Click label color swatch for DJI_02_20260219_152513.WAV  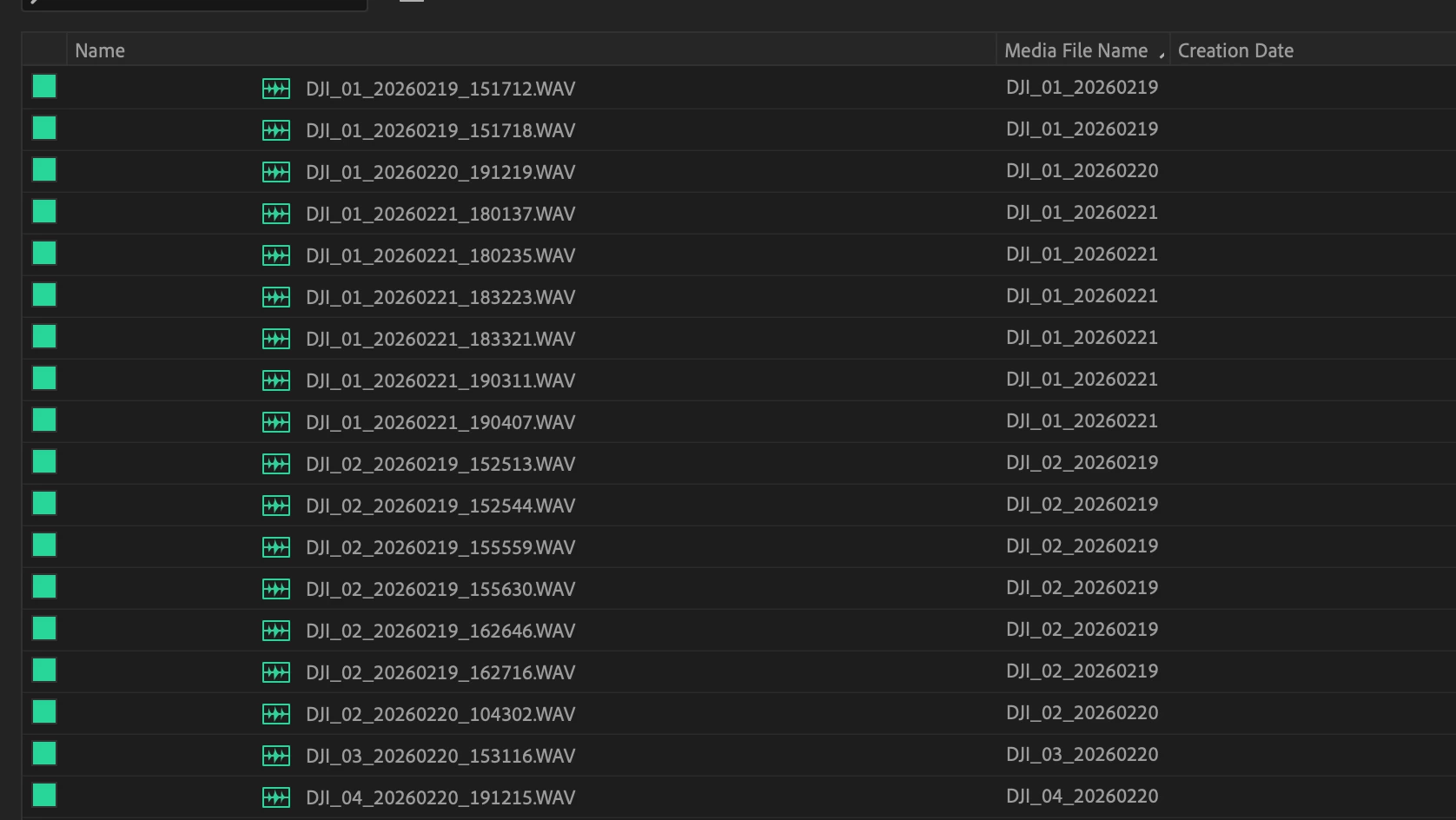44,461
